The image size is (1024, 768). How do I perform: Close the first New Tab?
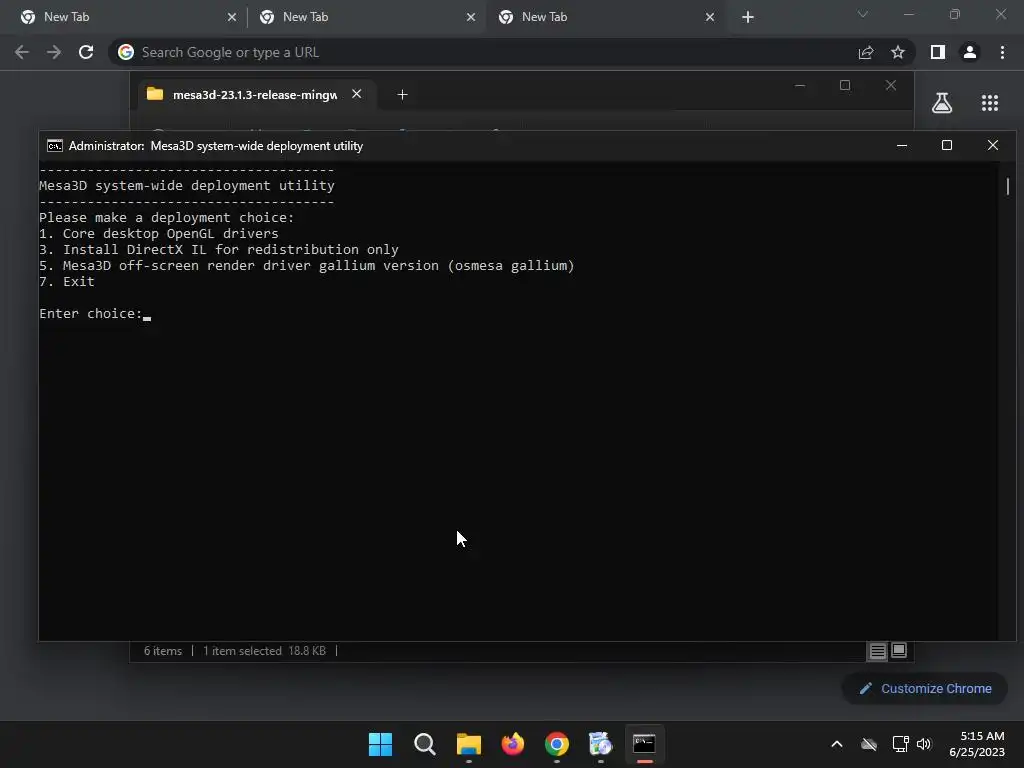(x=232, y=17)
